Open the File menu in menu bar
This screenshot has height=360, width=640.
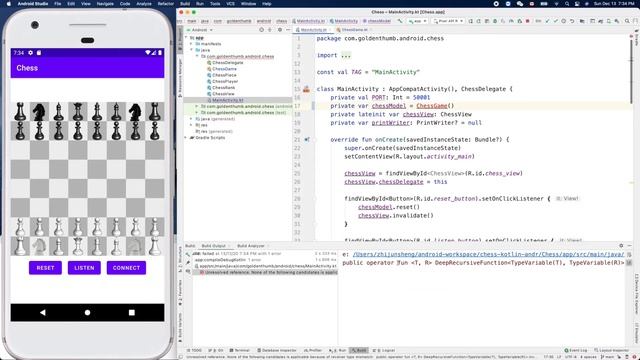pos(58,4)
